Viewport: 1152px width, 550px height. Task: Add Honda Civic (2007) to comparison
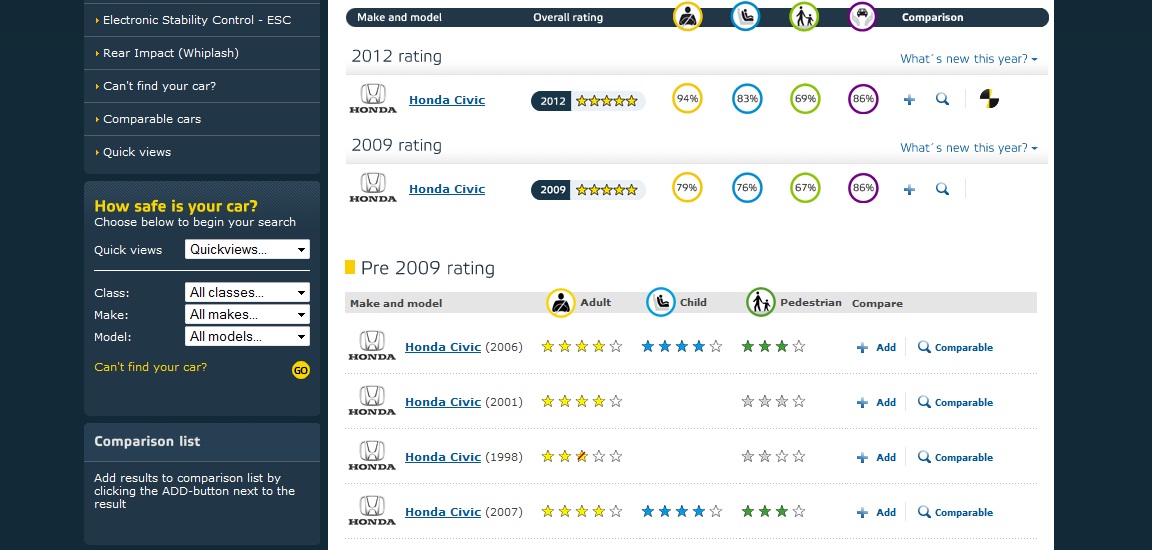(876, 513)
